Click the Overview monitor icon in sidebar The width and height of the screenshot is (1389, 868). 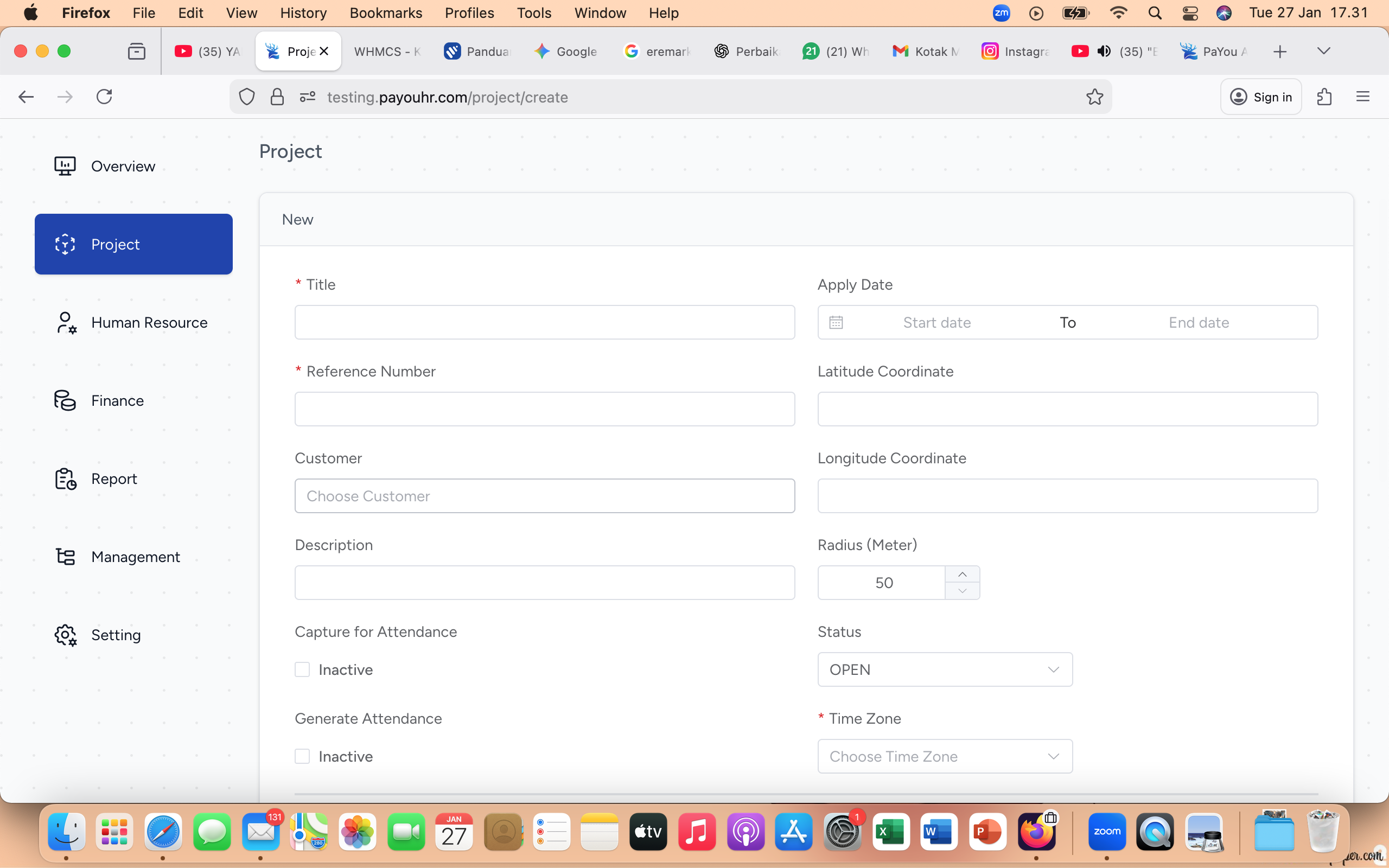[x=65, y=166]
